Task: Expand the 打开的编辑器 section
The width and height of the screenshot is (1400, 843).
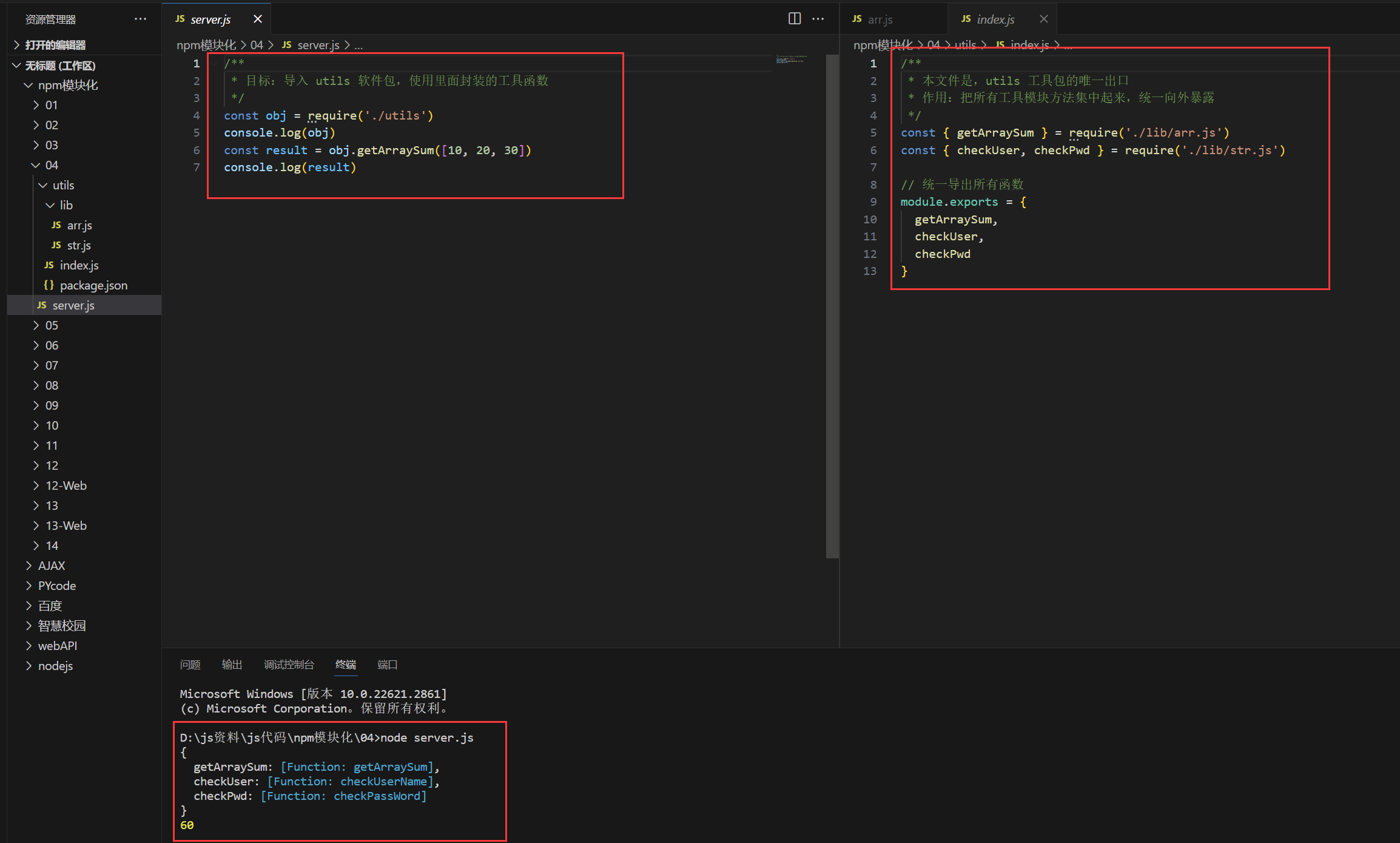Action: (84, 45)
